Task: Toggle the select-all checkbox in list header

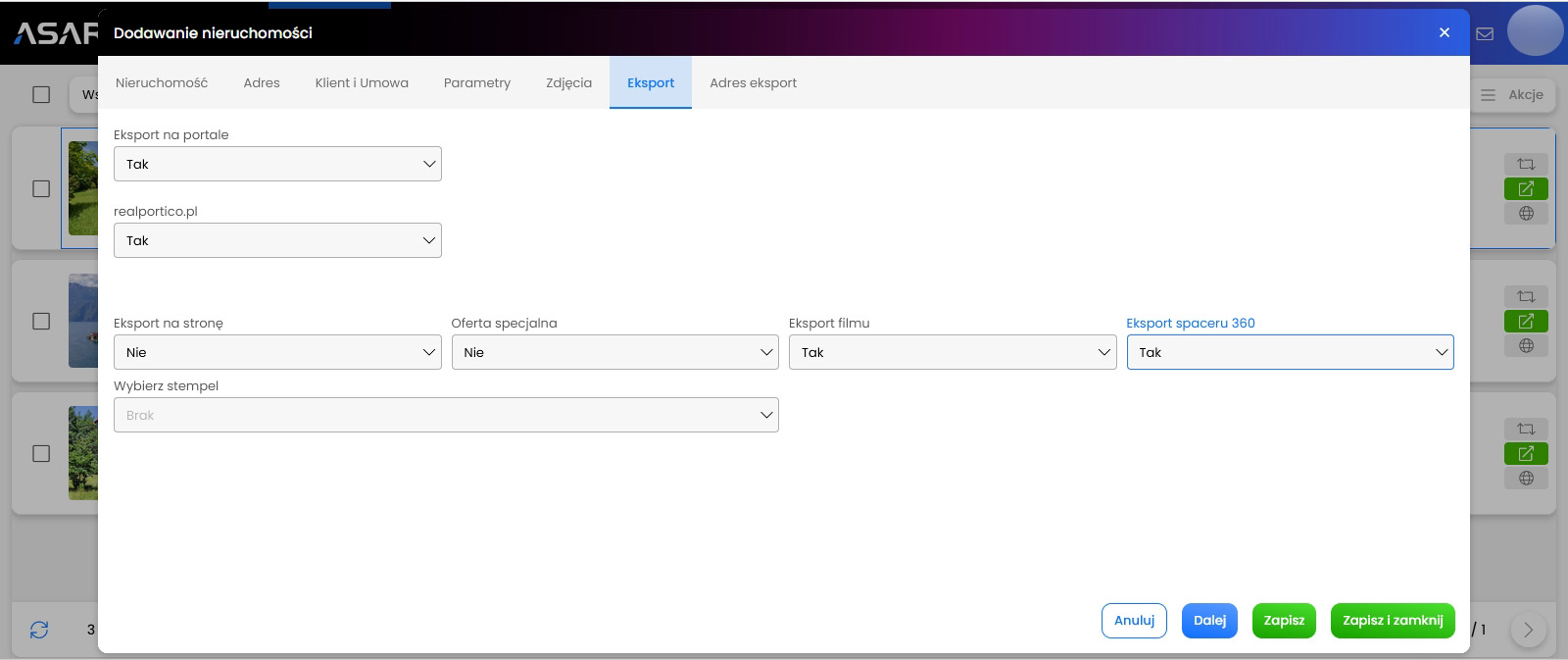Action: click(x=41, y=95)
